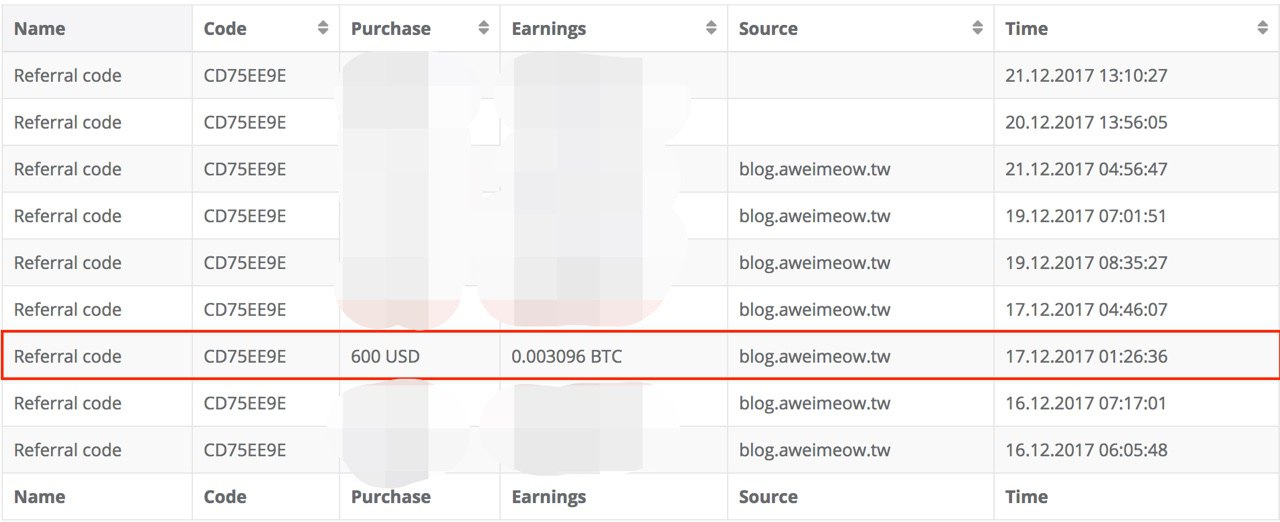Sort by Time column arrows

1262,29
